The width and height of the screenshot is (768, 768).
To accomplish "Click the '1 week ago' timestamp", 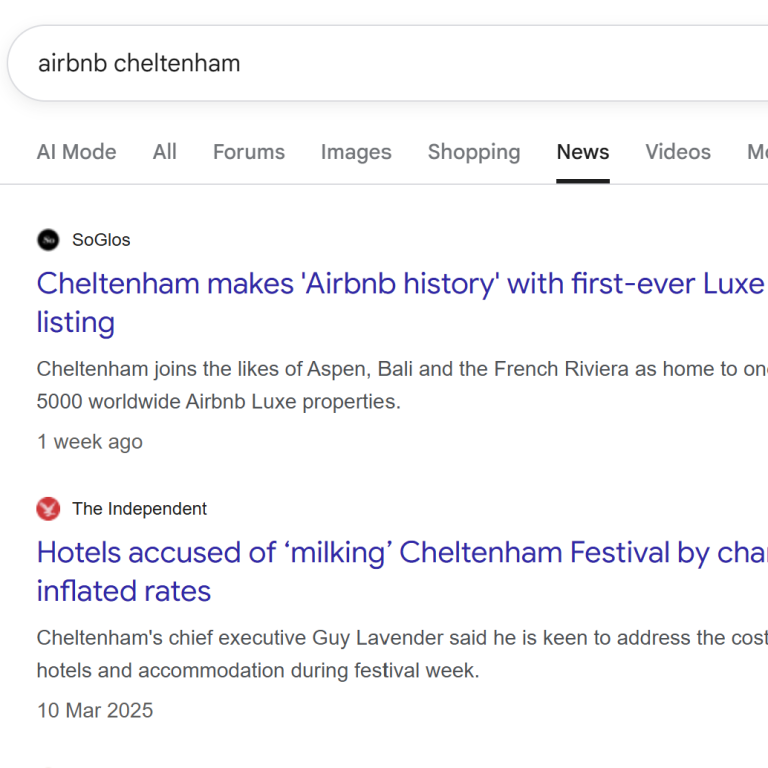I will 90,442.
